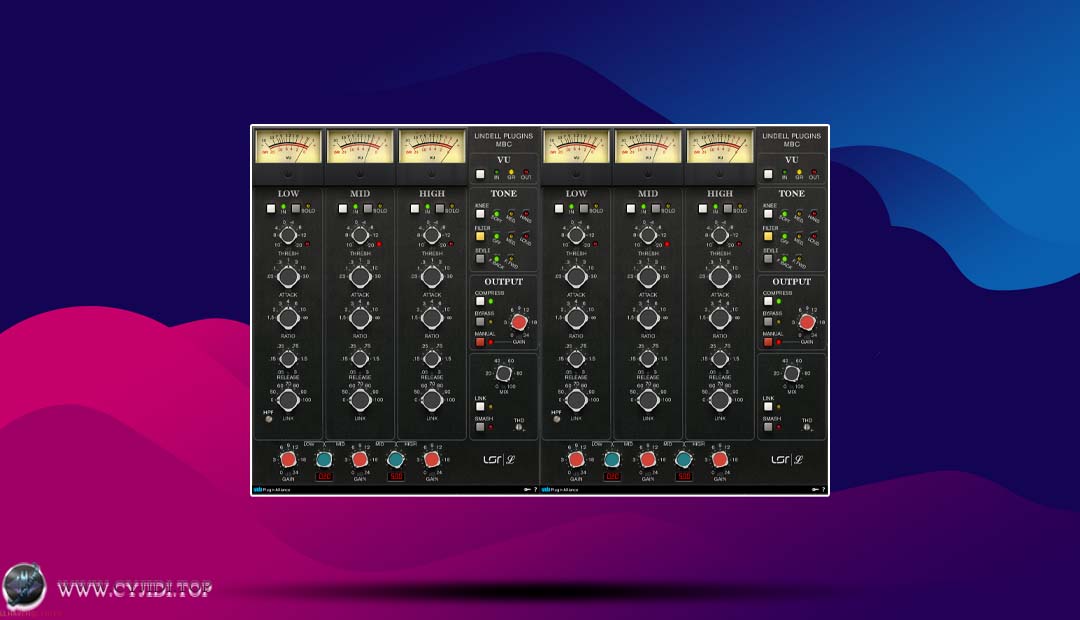1080x620 pixels.
Task: Toggle master LINK button in right plugin
Action: [768, 406]
